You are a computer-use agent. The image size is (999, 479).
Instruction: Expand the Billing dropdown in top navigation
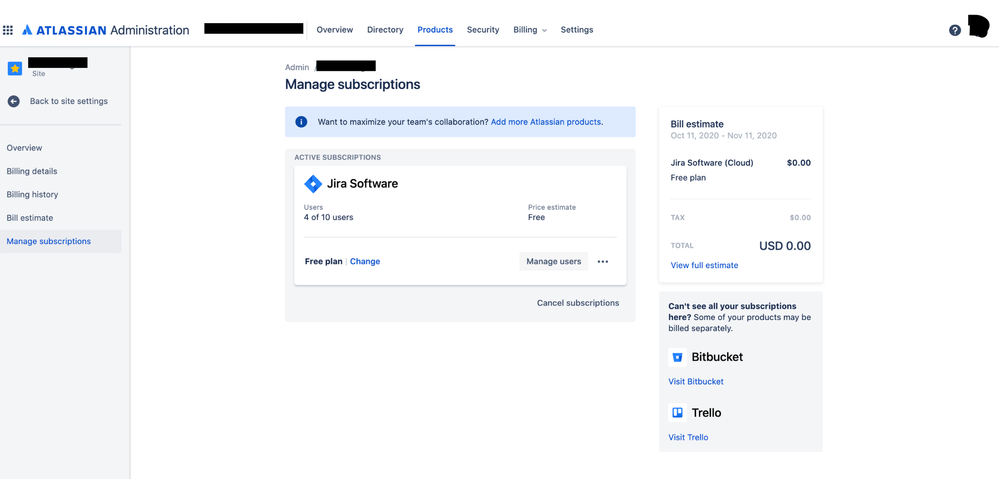530,30
